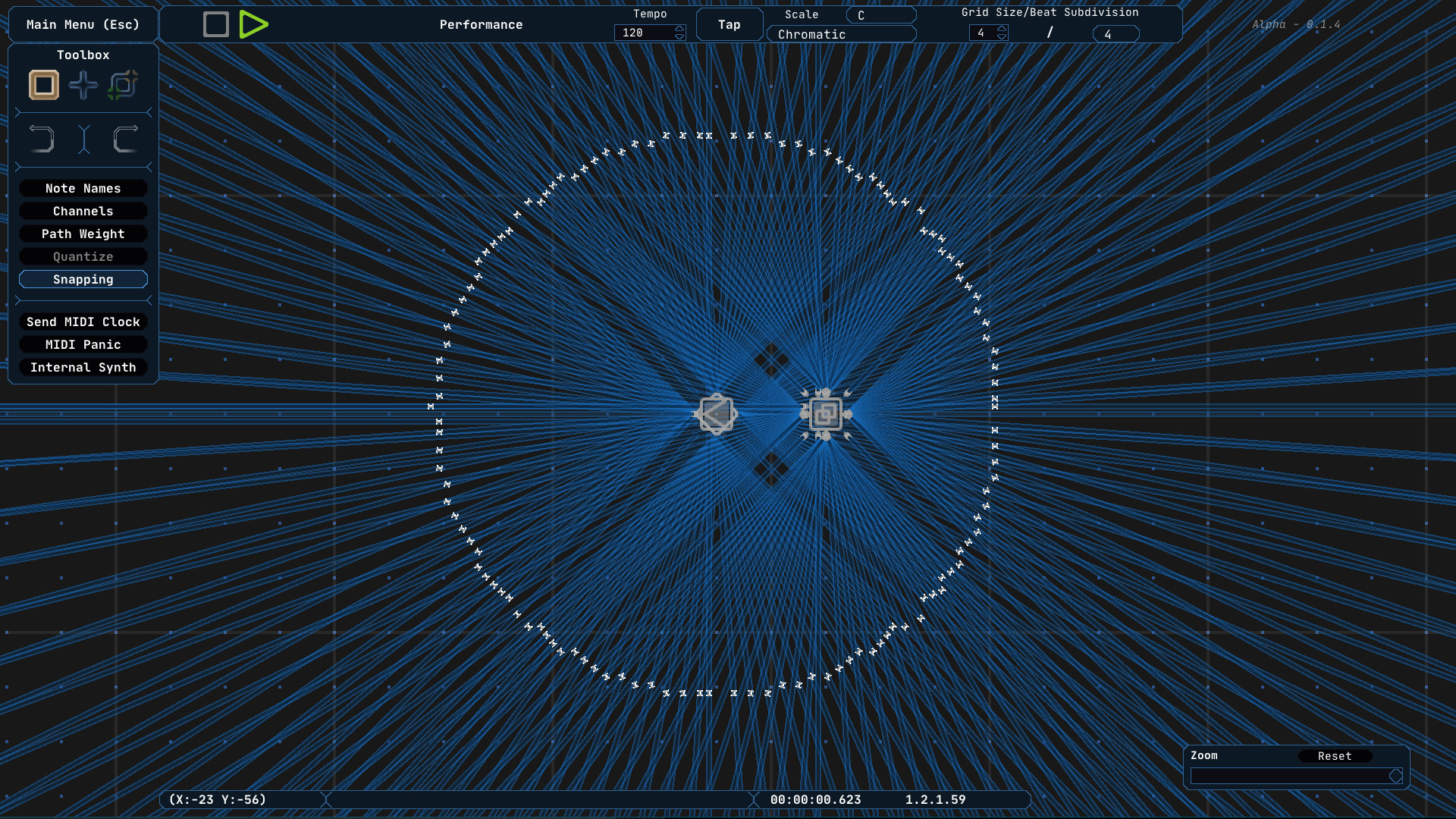The width and height of the screenshot is (1456, 819).
Task: Select the split connection tool between undo and redo
Action: (83, 139)
